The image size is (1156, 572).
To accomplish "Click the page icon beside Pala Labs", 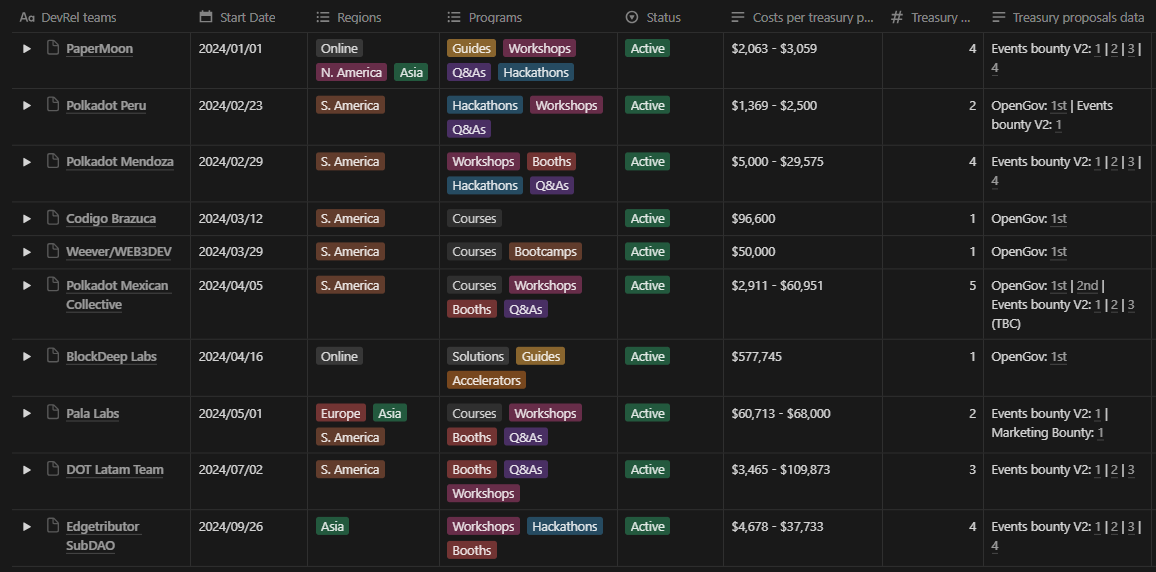I will pyautogui.click(x=53, y=414).
